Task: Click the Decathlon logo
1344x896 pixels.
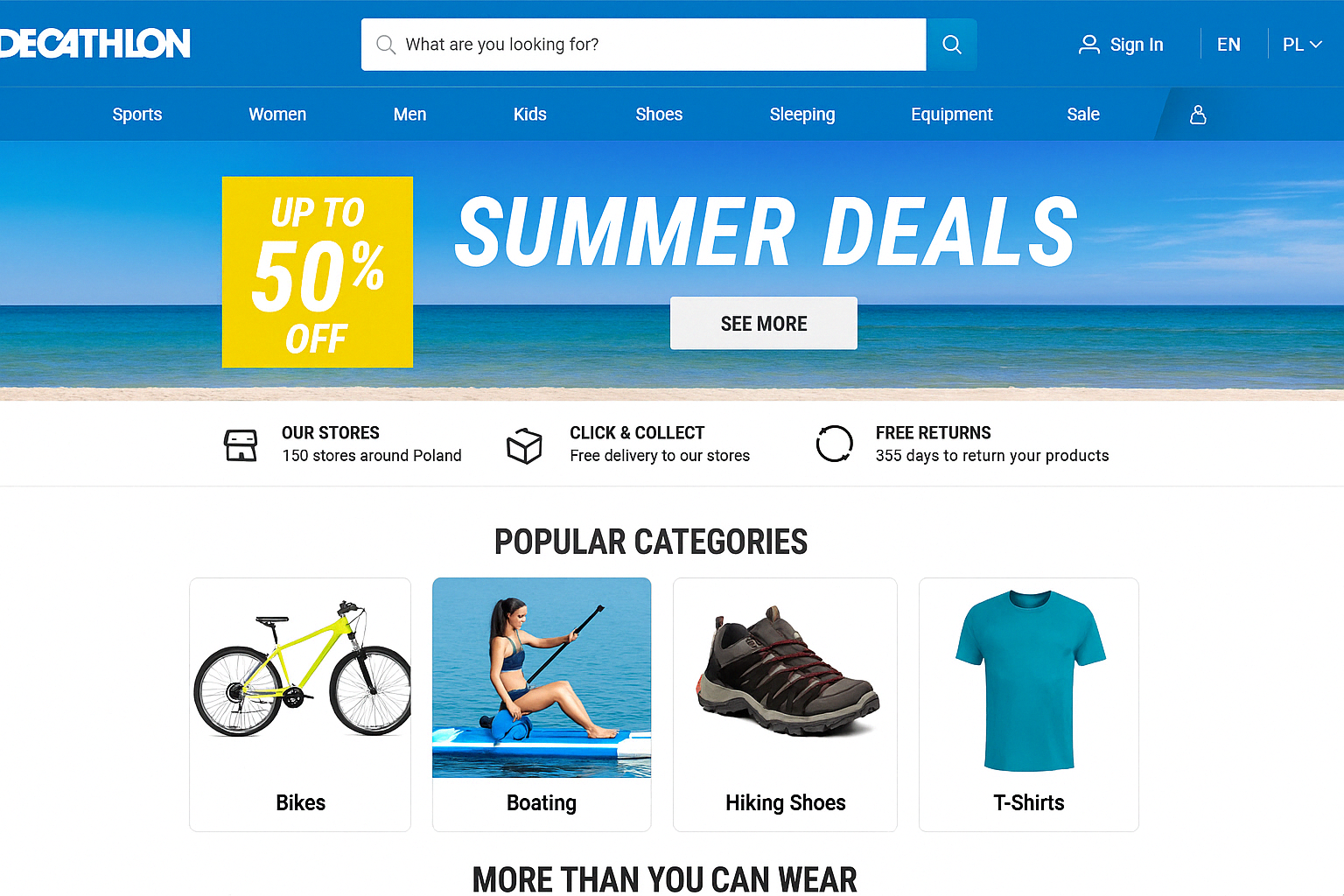Action: pos(94,43)
